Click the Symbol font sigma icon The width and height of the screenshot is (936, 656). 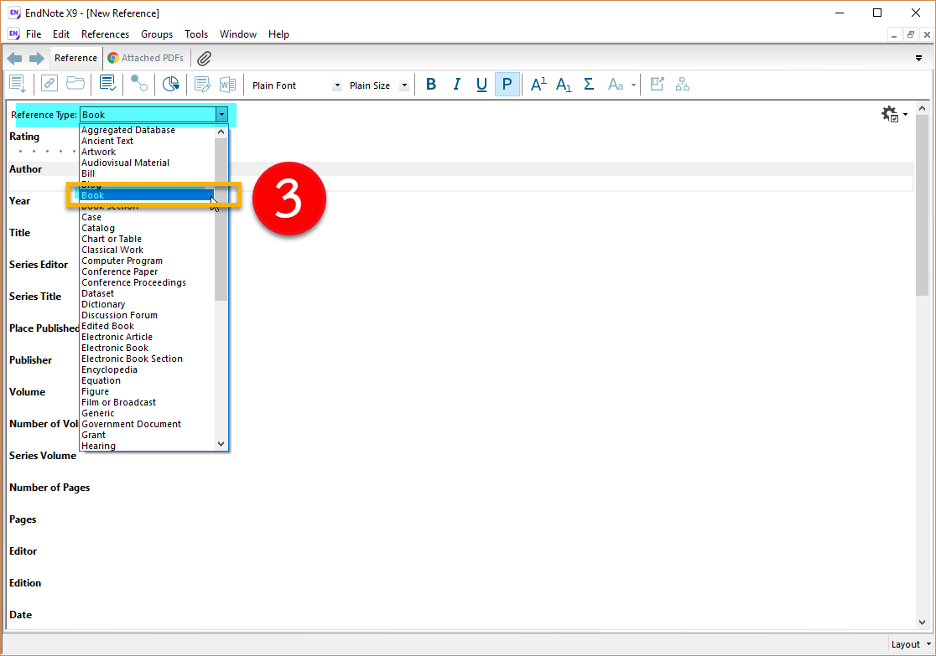tap(589, 85)
